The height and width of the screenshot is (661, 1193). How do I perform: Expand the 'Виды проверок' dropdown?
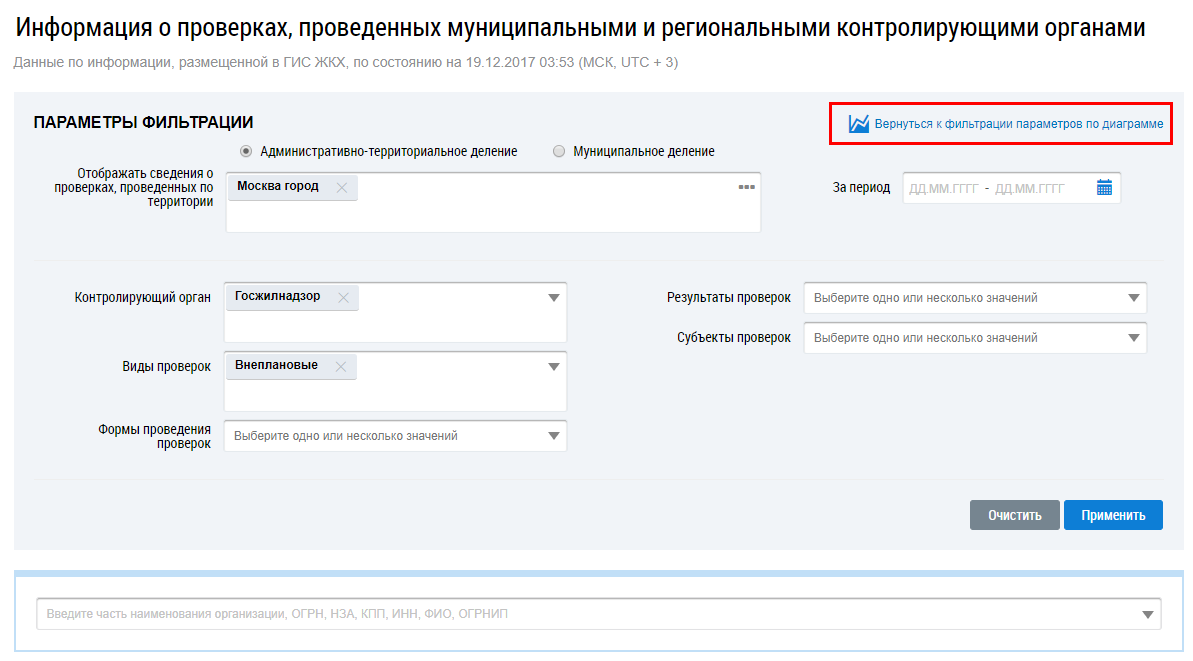(554, 367)
